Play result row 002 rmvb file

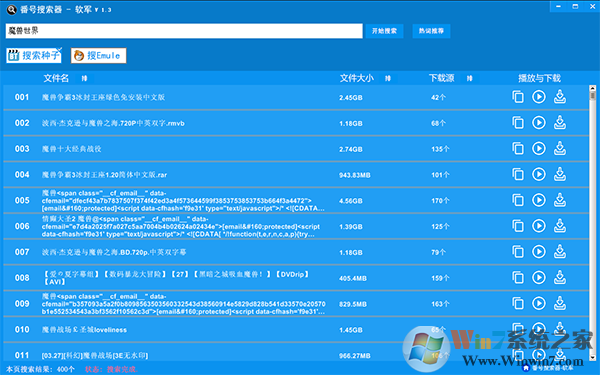coord(539,122)
